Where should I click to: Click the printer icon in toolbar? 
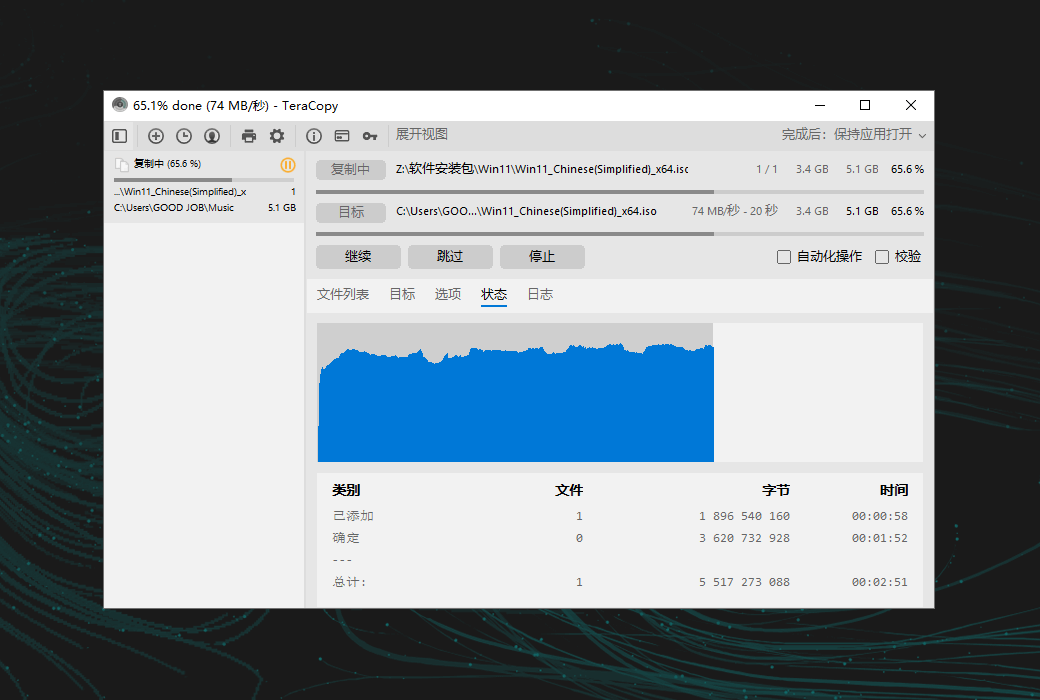249,136
